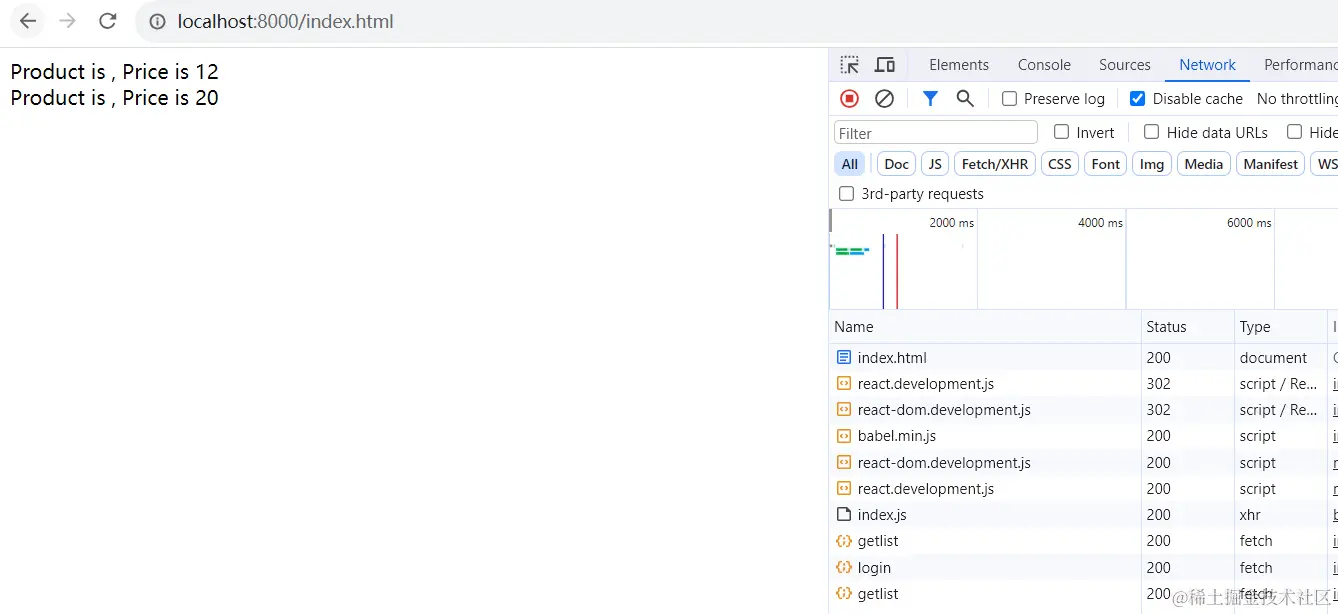Select react-dom.development.js request with status 302
Viewport: 1338px width, 614px height.
[1084, 410]
